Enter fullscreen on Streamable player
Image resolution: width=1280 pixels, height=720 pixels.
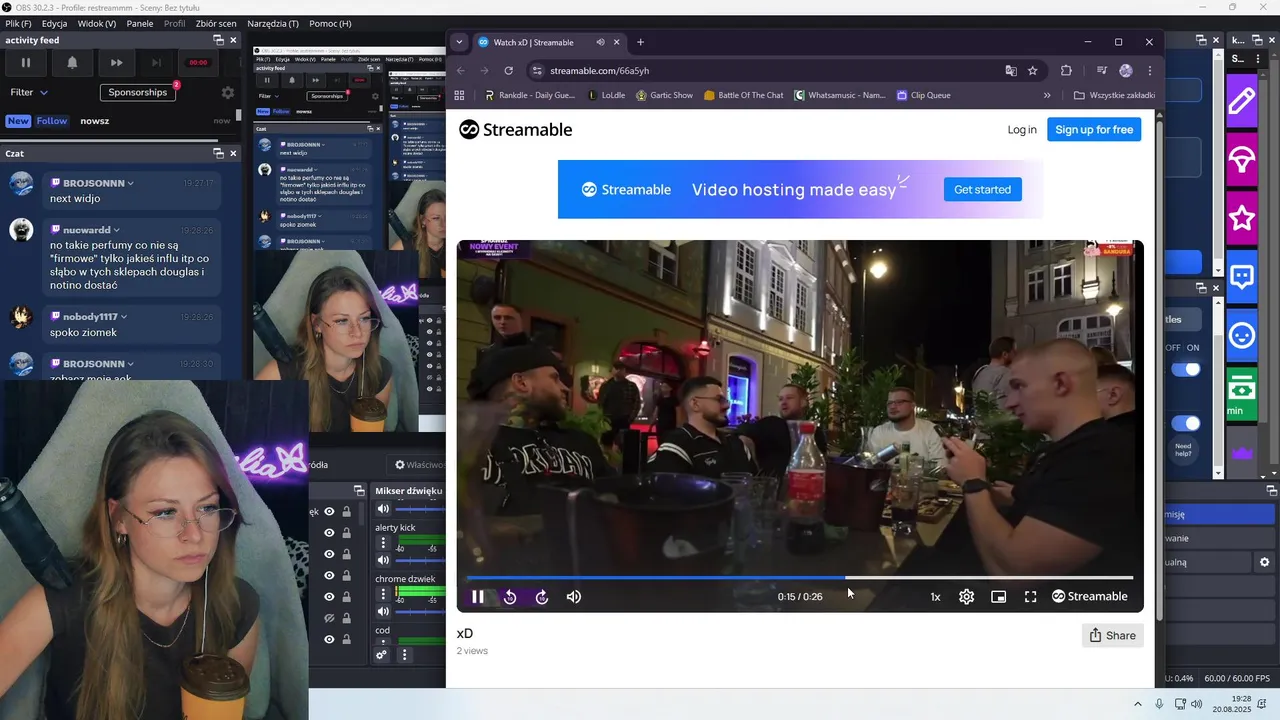click(1030, 597)
